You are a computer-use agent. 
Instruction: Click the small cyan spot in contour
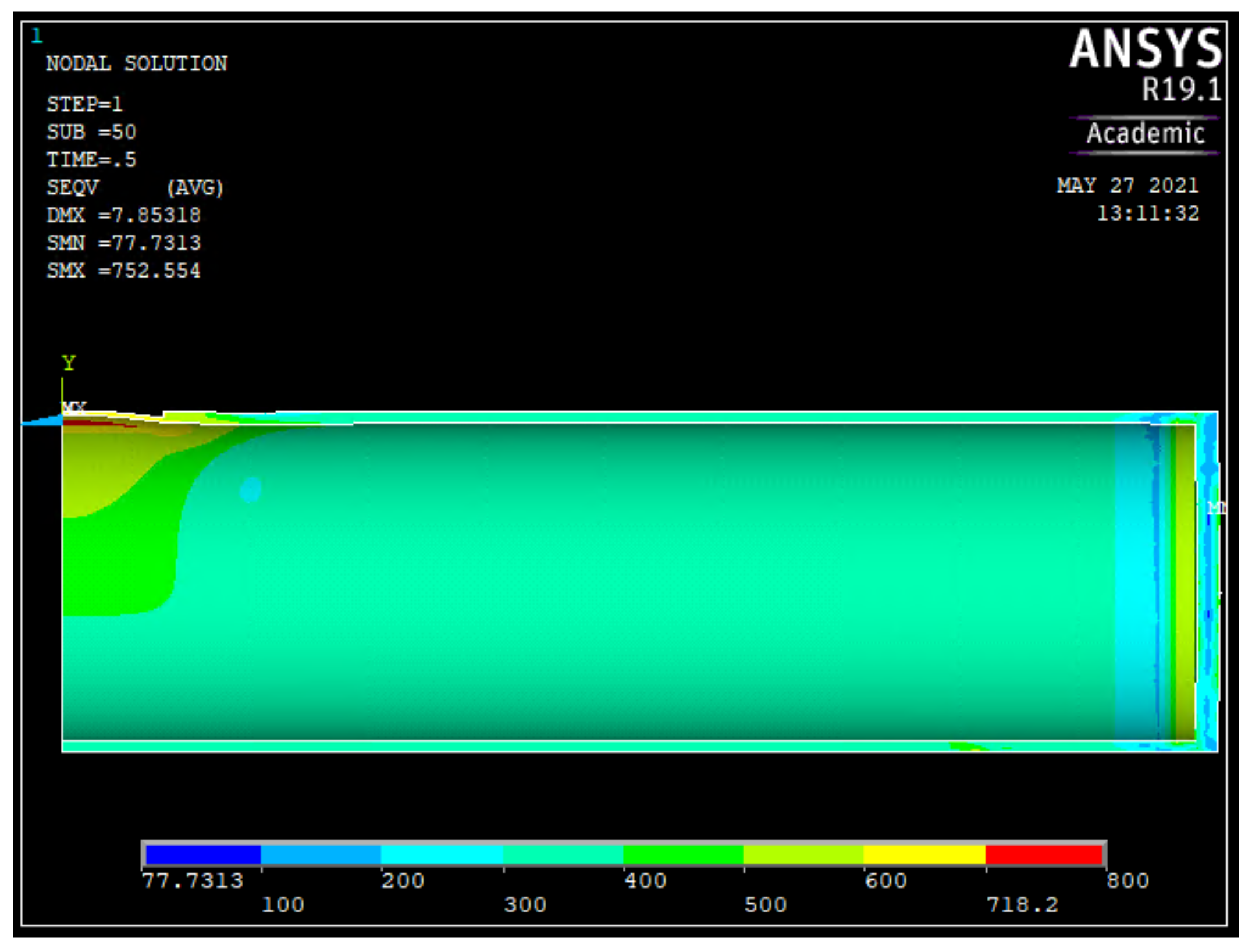click(x=251, y=489)
